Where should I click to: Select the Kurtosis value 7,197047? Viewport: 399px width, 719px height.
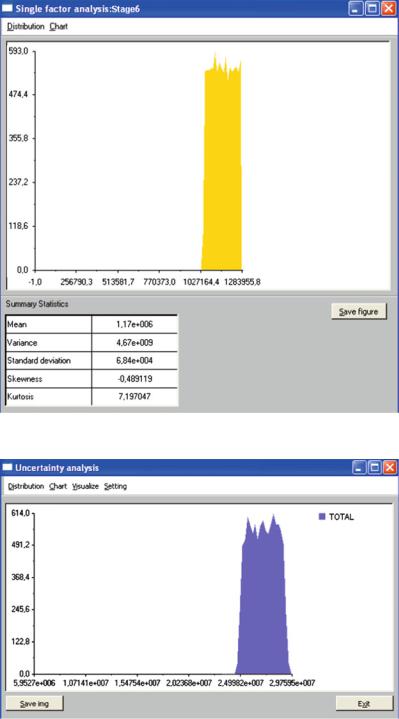pyautogui.click(x=135, y=397)
